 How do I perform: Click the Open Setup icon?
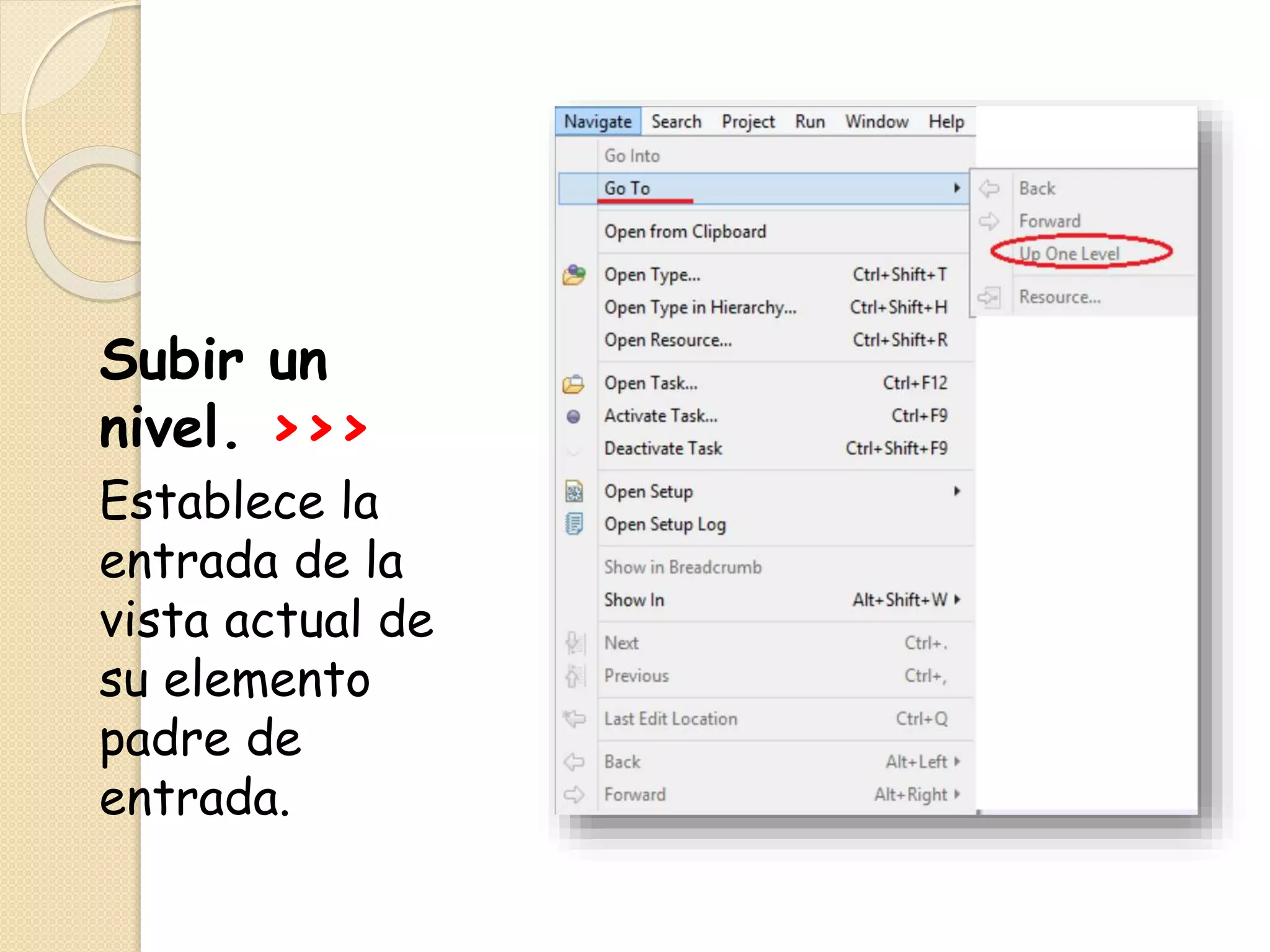pos(574,491)
